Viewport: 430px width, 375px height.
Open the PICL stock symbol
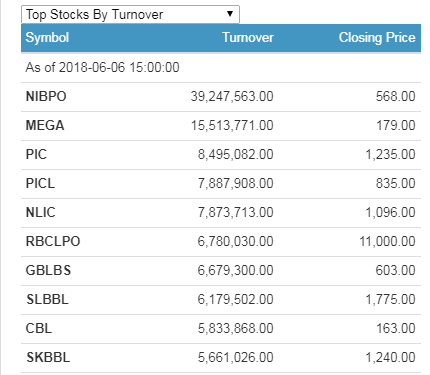(x=40, y=184)
